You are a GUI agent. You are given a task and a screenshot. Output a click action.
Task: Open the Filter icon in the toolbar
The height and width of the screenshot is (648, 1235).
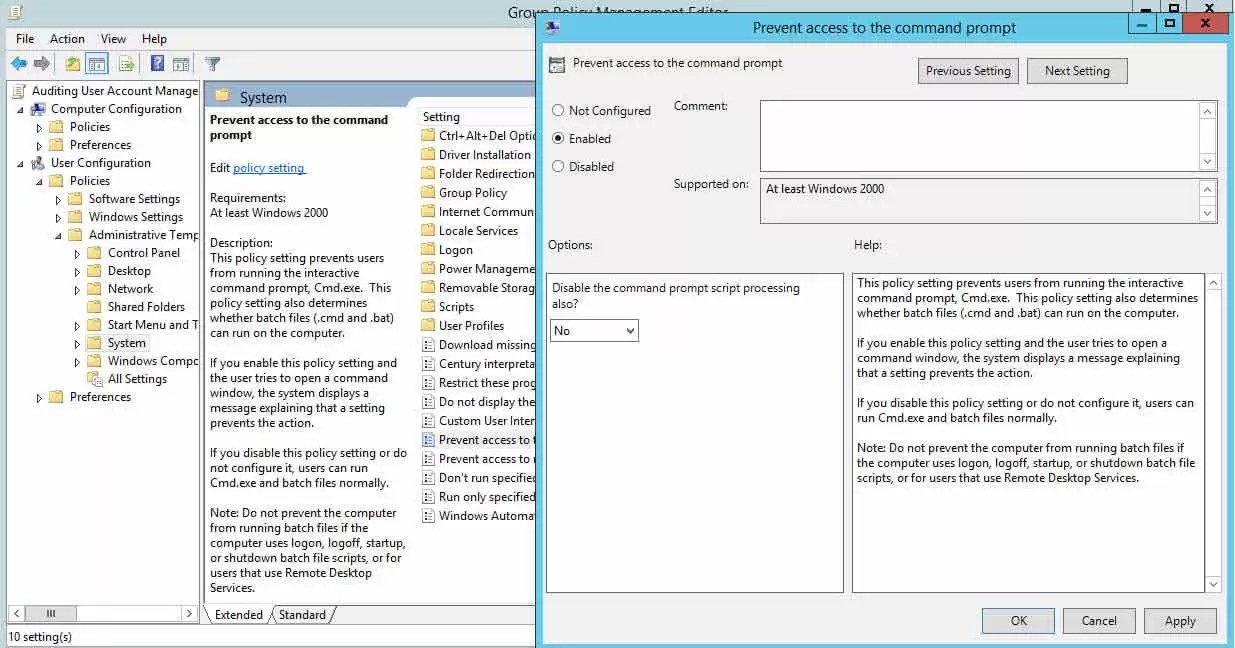212,63
